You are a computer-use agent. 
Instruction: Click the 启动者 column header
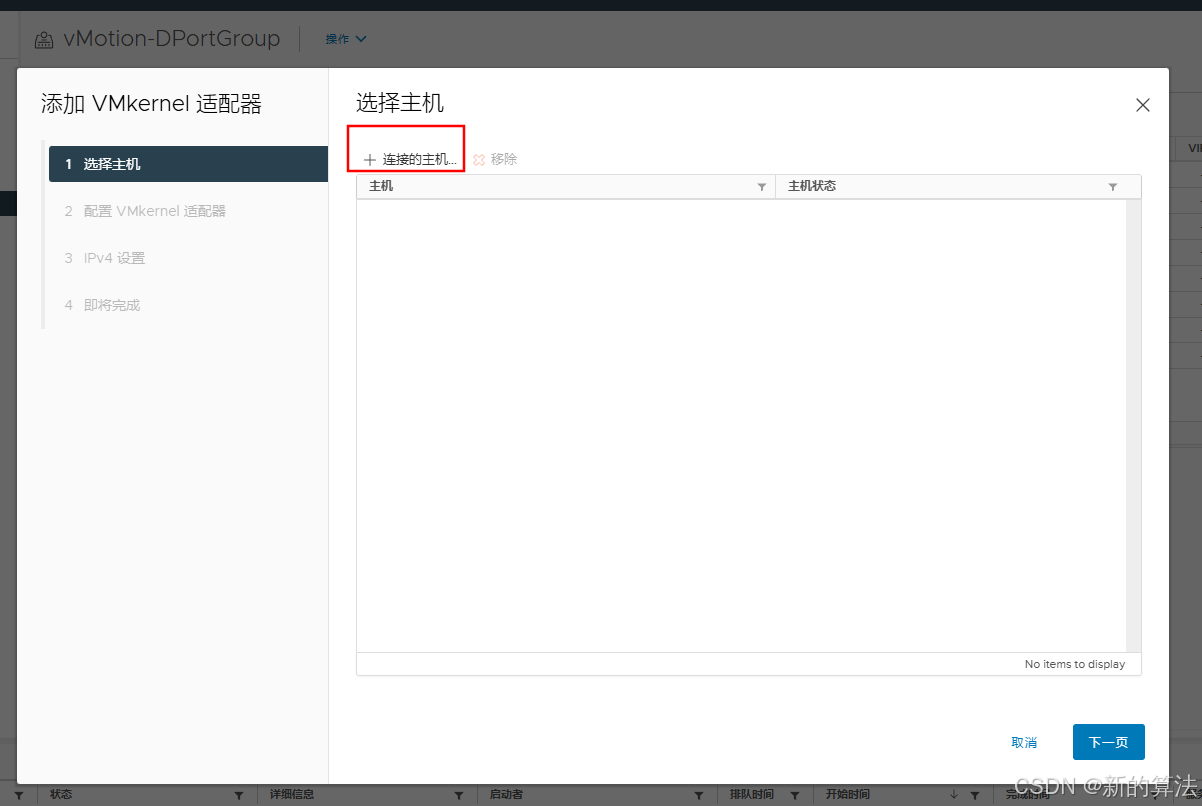(506, 794)
